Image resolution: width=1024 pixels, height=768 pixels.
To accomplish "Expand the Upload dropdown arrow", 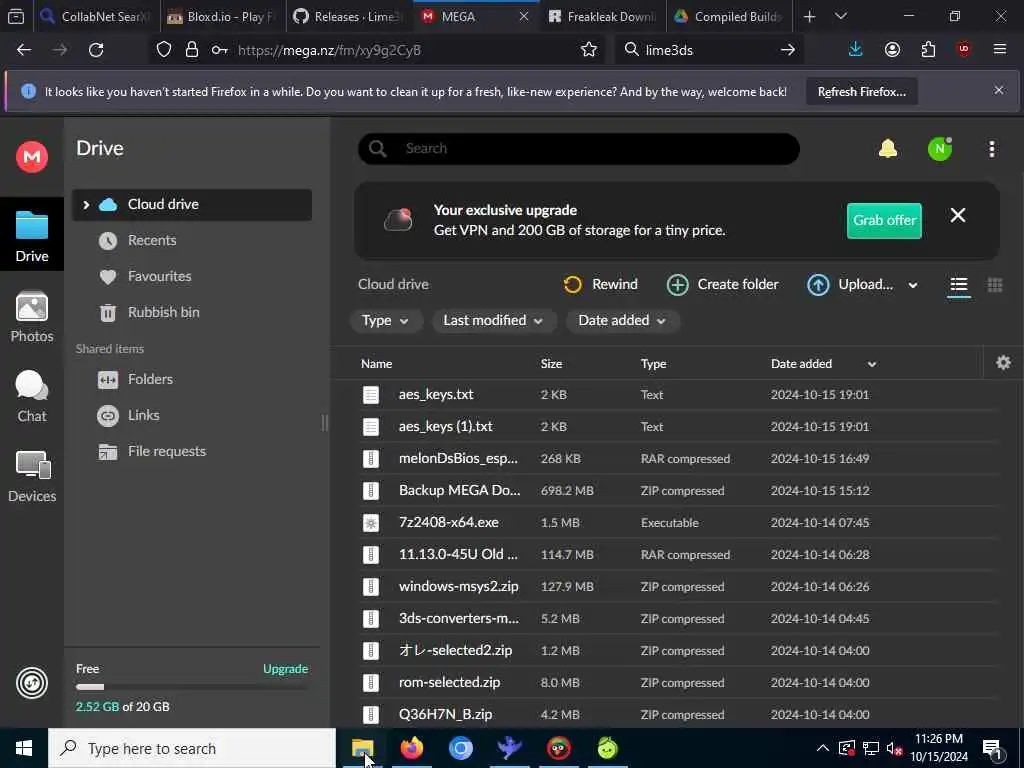I will [912, 285].
